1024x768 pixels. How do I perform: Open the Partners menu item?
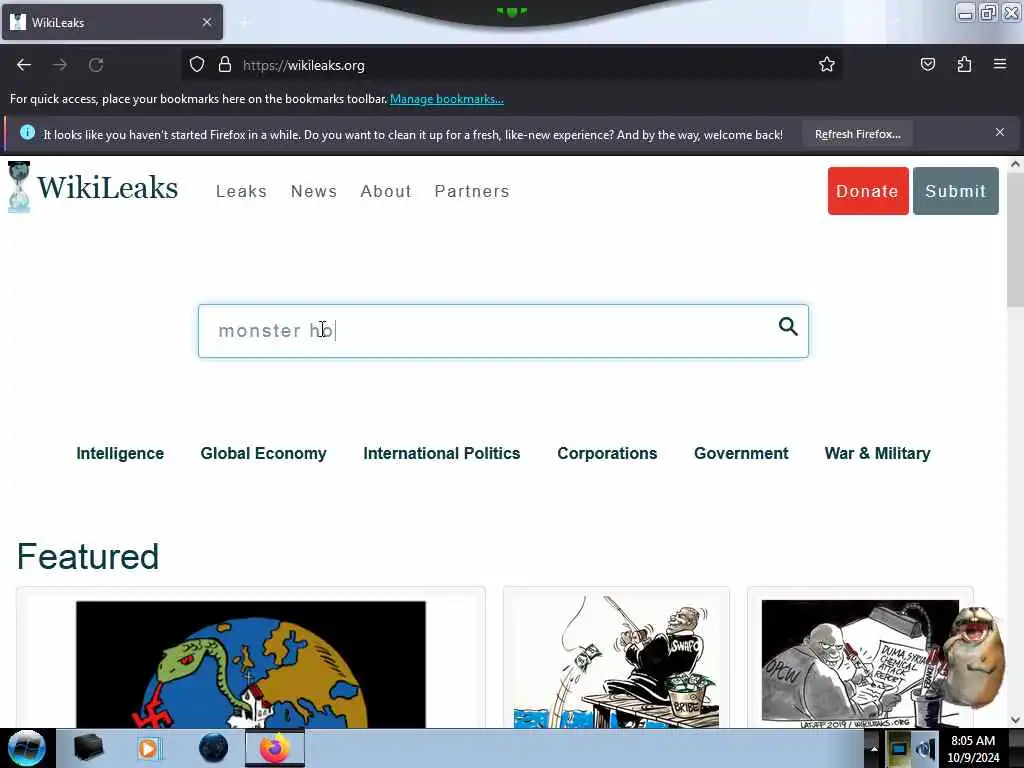click(472, 191)
